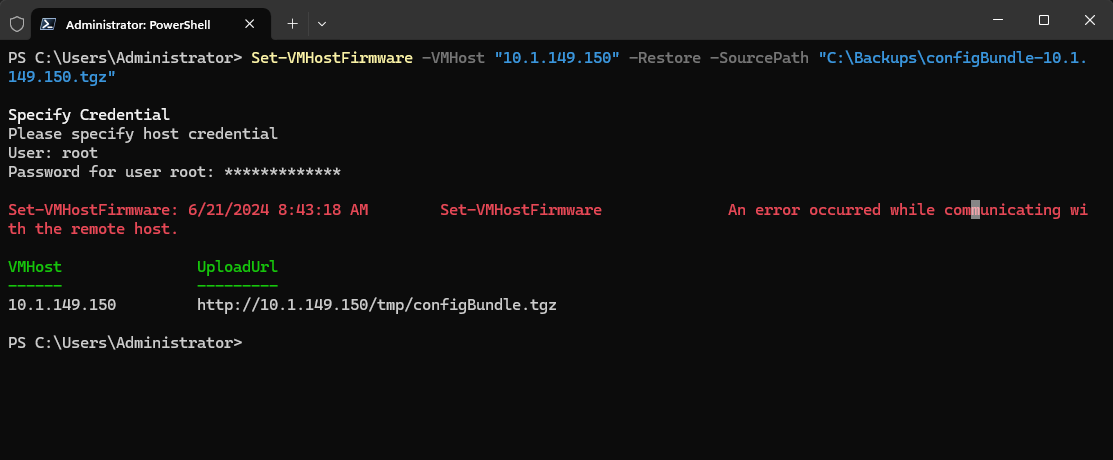Click the User: root line
Image resolution: width=1113 pixels, height=460 pixels.
53,153
